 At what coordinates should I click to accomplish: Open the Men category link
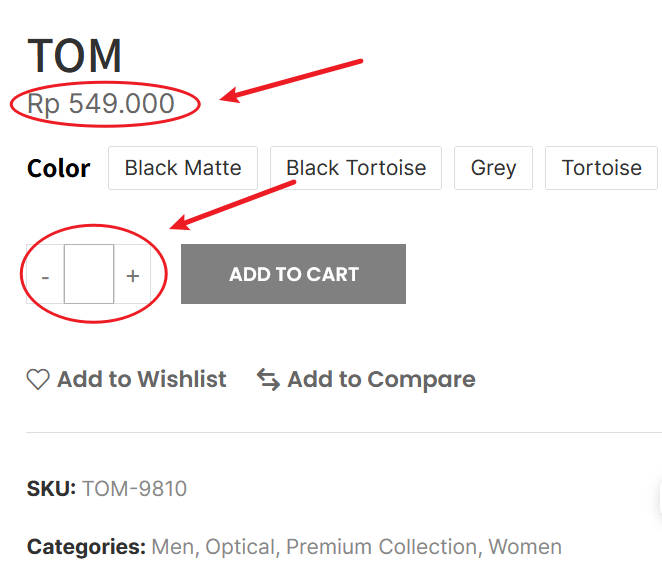pyautogui.click(x=173, y=547)
